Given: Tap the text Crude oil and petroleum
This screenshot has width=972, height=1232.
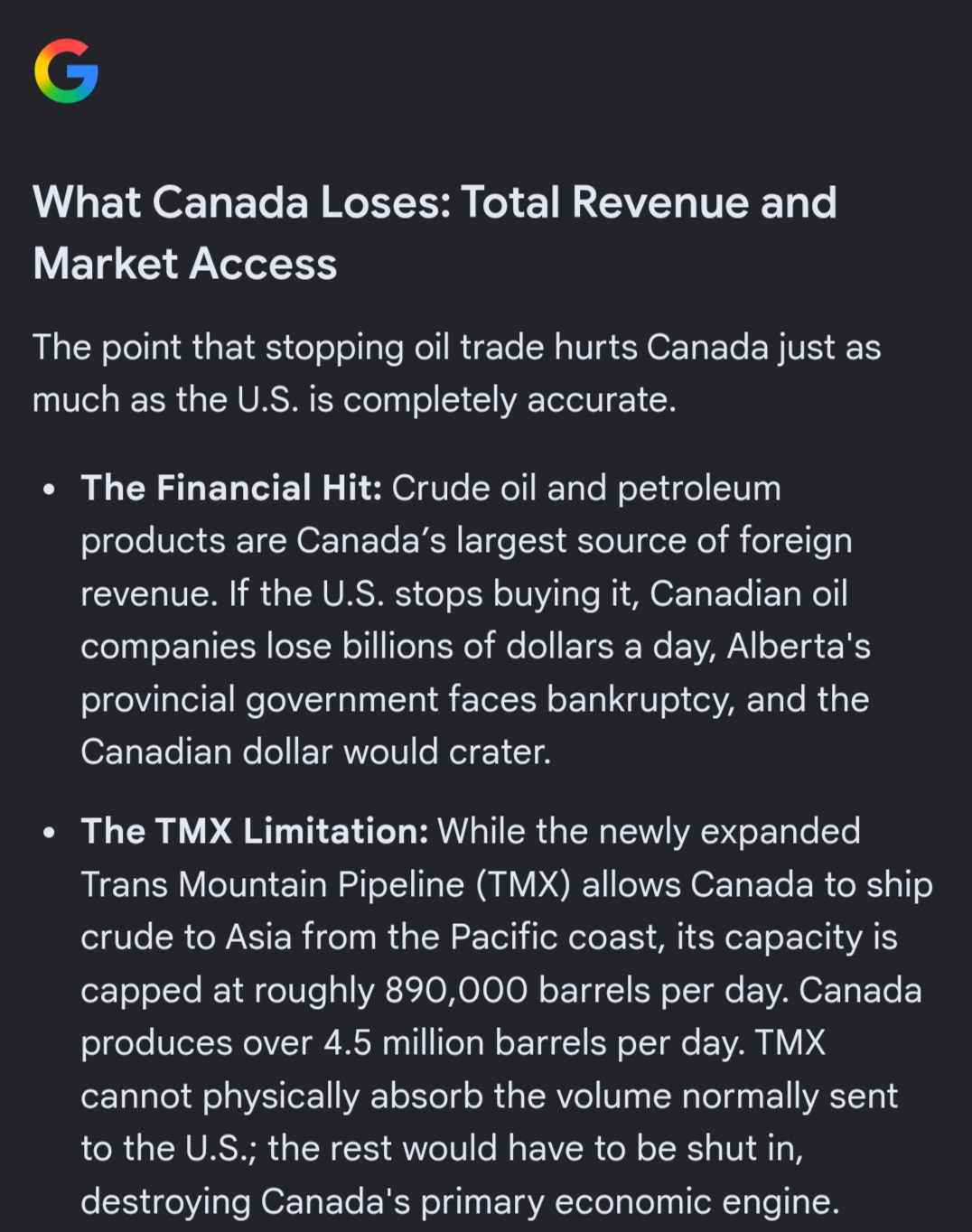Looking at the screenshot, I should pos(586,488).
